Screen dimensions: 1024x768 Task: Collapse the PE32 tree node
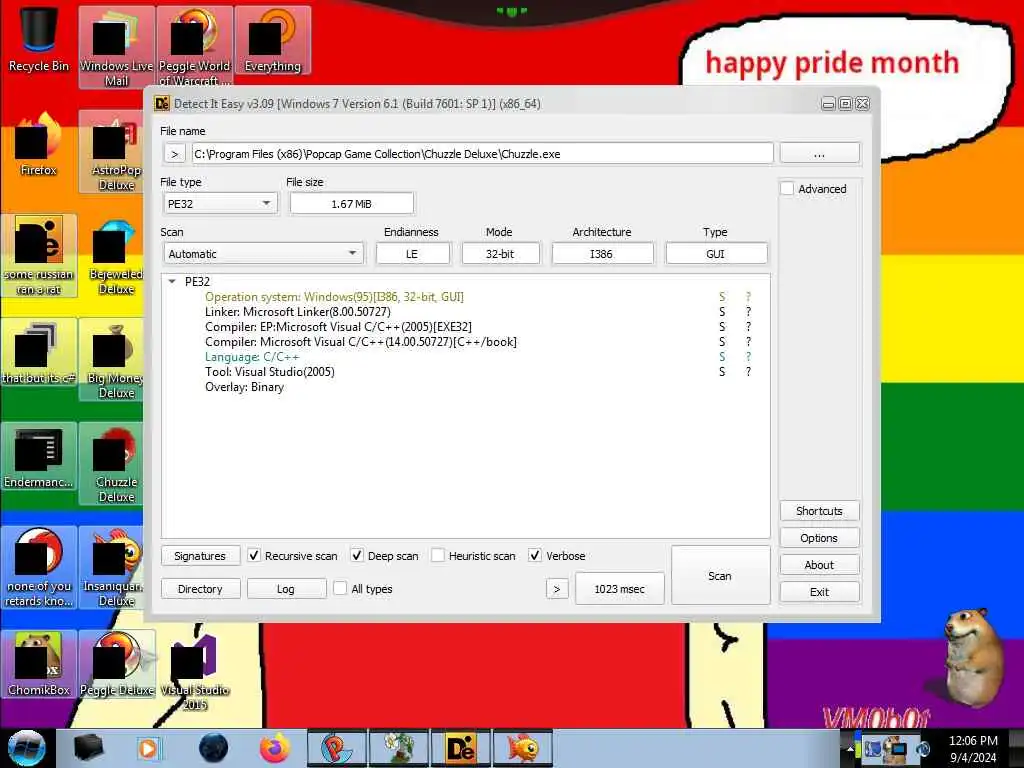(x=172, y=281)
